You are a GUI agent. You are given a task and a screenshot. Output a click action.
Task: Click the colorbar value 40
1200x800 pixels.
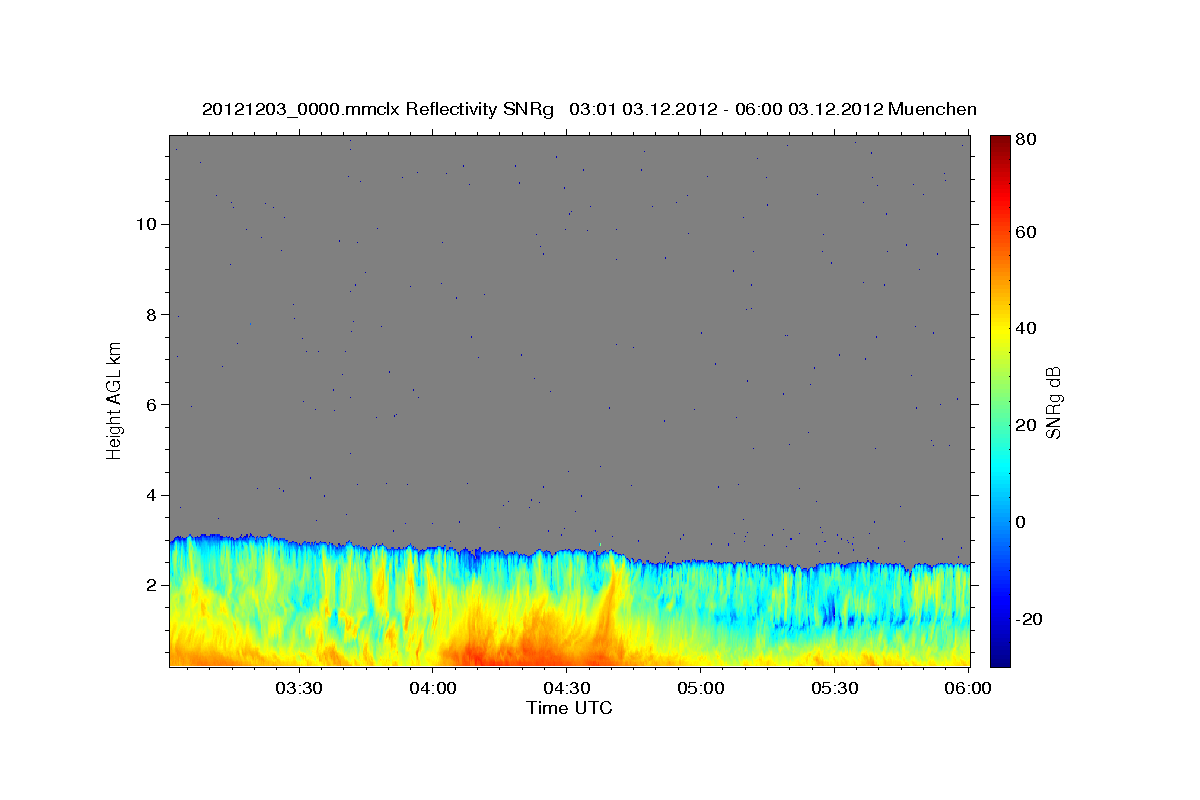click(x=1028, y=328)
